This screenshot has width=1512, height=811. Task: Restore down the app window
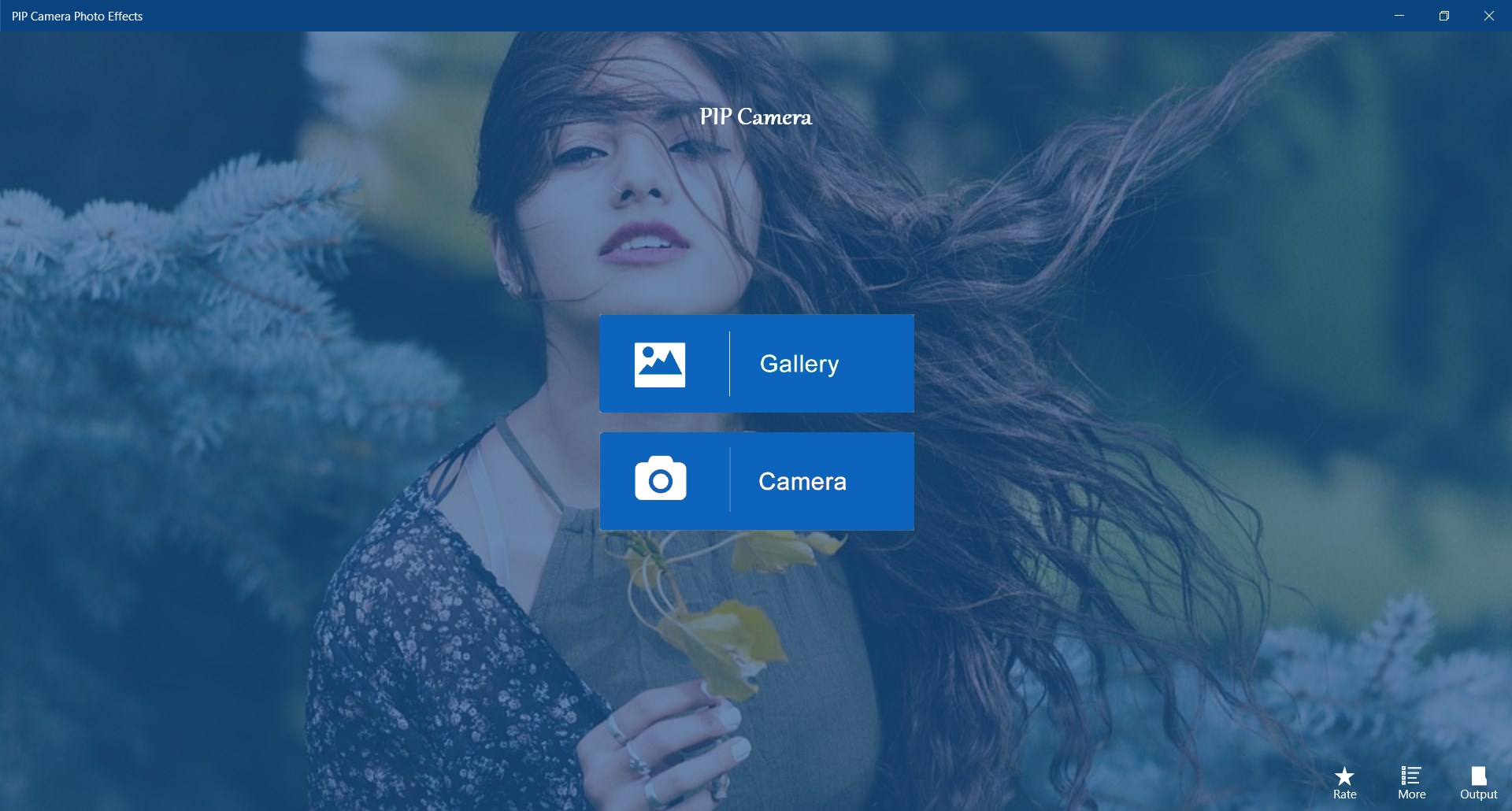point(1444,16)
